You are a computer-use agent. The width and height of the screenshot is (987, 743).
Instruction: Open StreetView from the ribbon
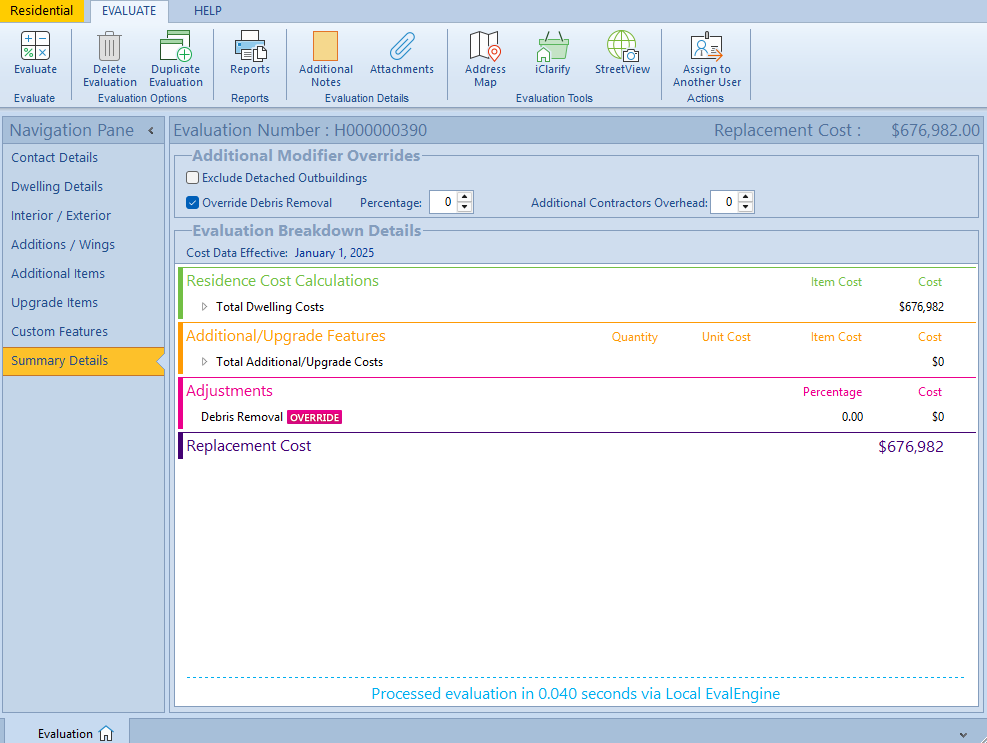[622, 46]
